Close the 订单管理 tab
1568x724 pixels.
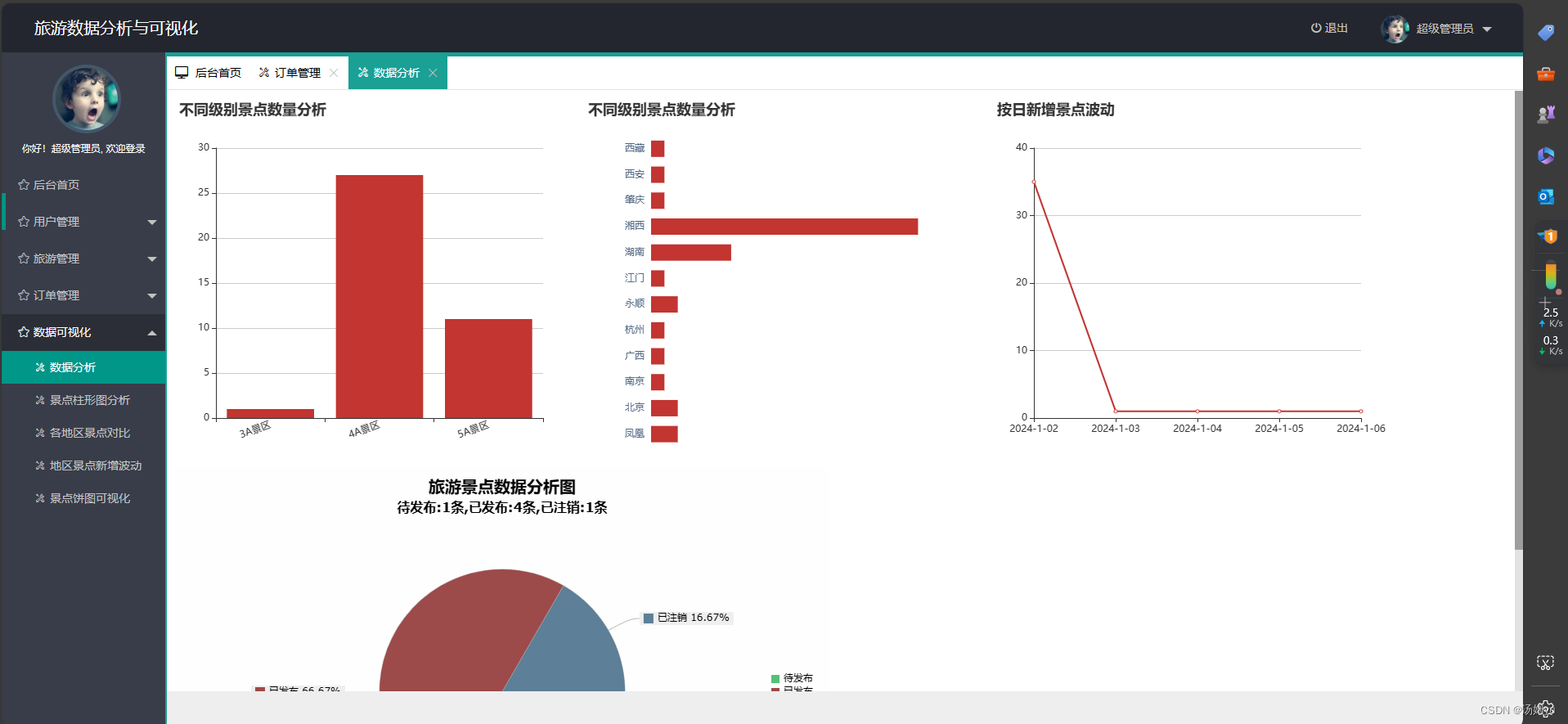coord(334,73)
